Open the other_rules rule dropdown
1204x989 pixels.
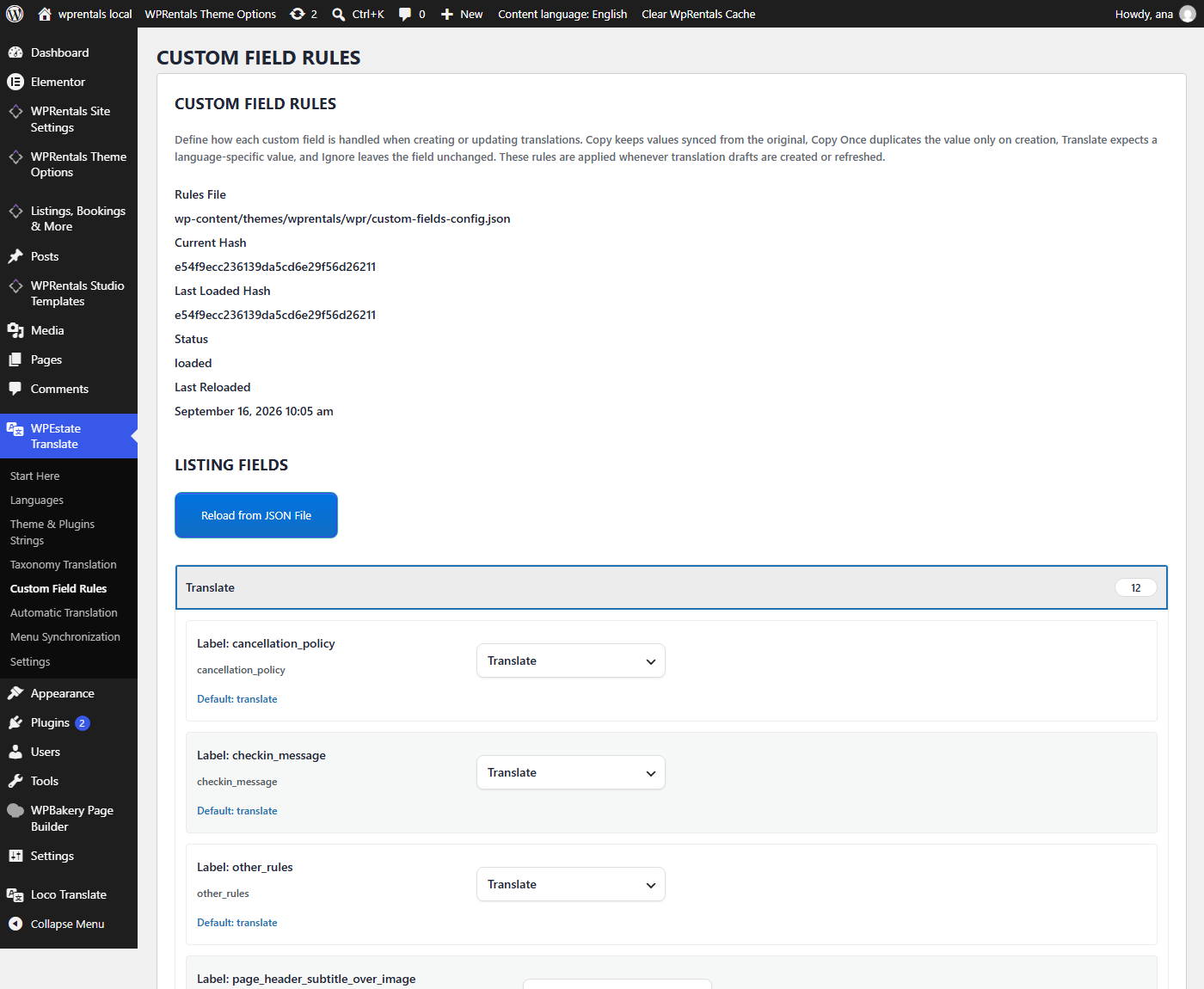click(x=571, y=884)
